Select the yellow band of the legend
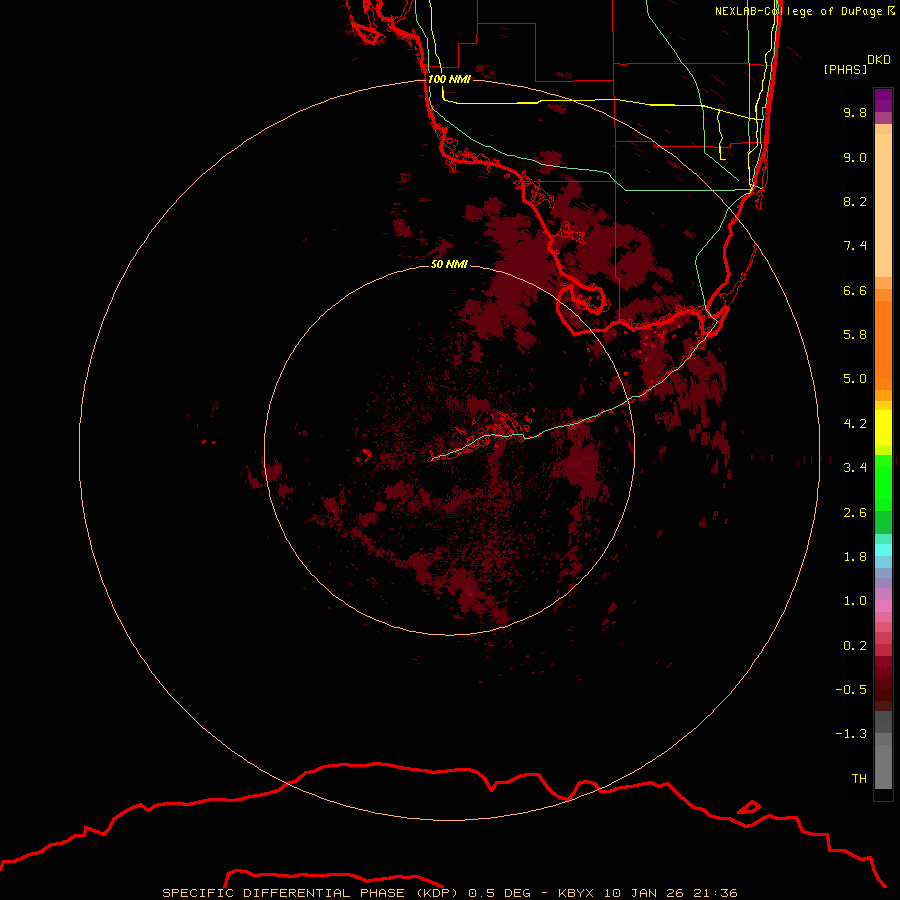 pyautogui.click(x=883, y=428)
